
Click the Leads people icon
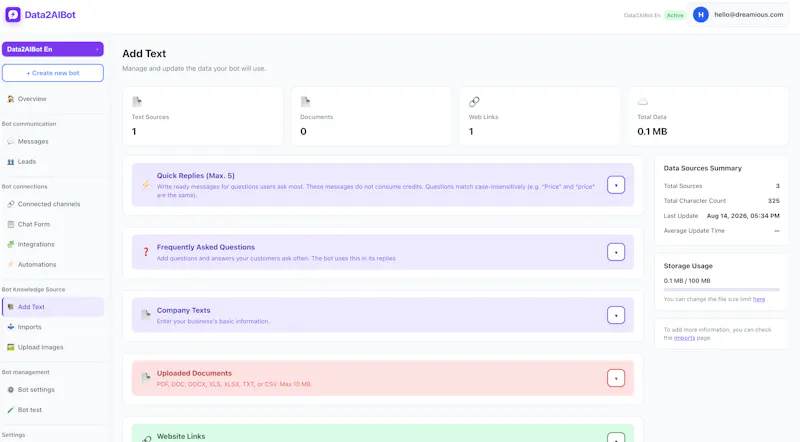tap(11, 162)
